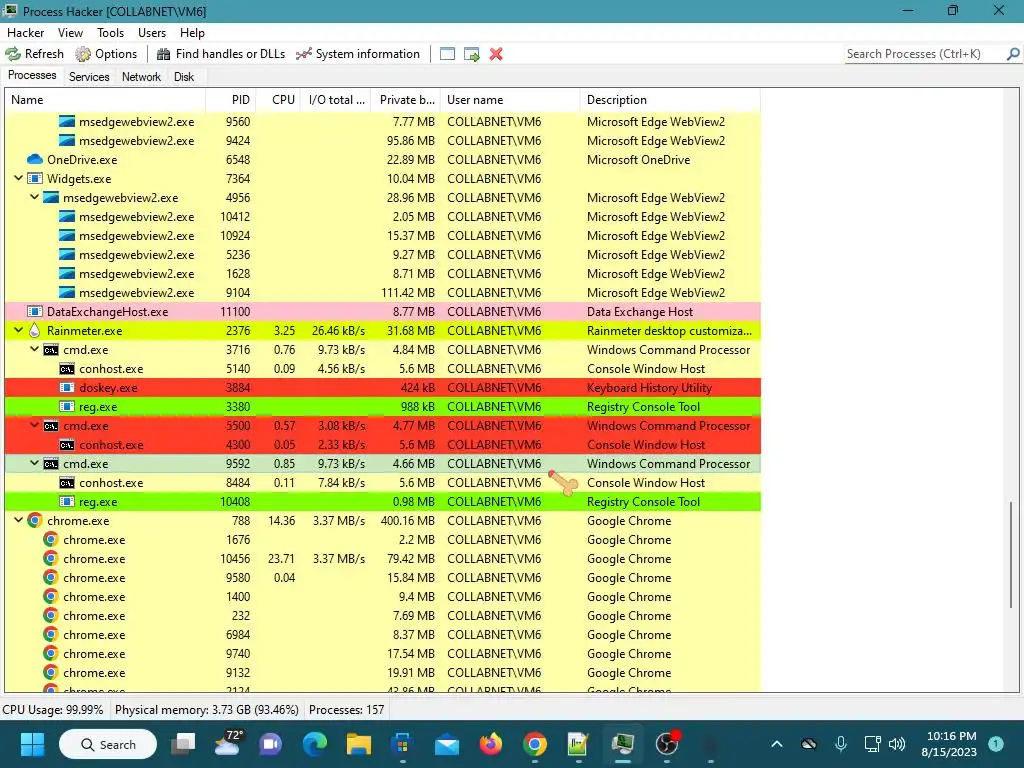Open the Hacker menu
The height and width of the screenshot is (768, 1024).
25,33
